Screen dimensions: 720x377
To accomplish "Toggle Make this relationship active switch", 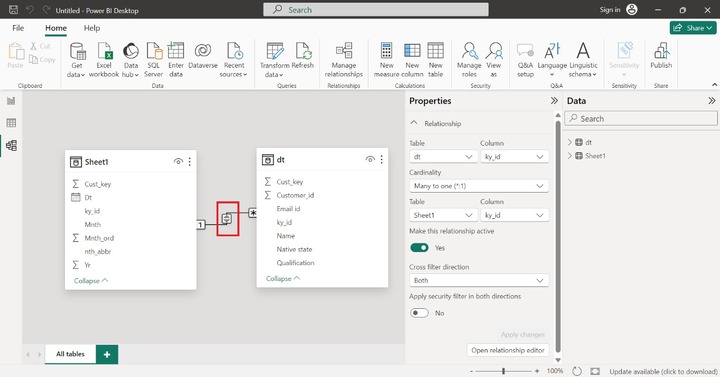I will 419,248.
